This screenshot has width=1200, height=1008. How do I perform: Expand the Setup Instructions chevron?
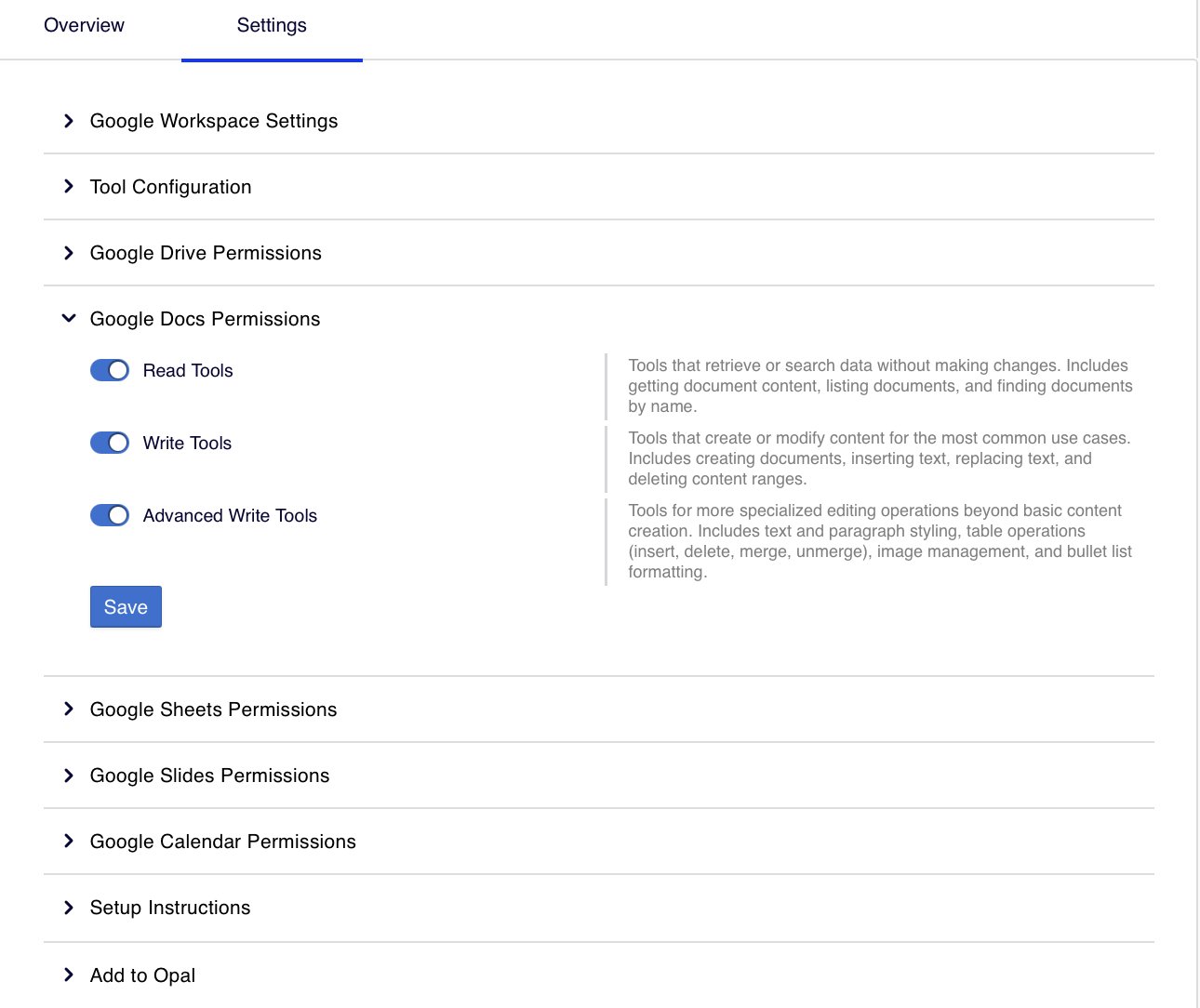coord(69,908)
